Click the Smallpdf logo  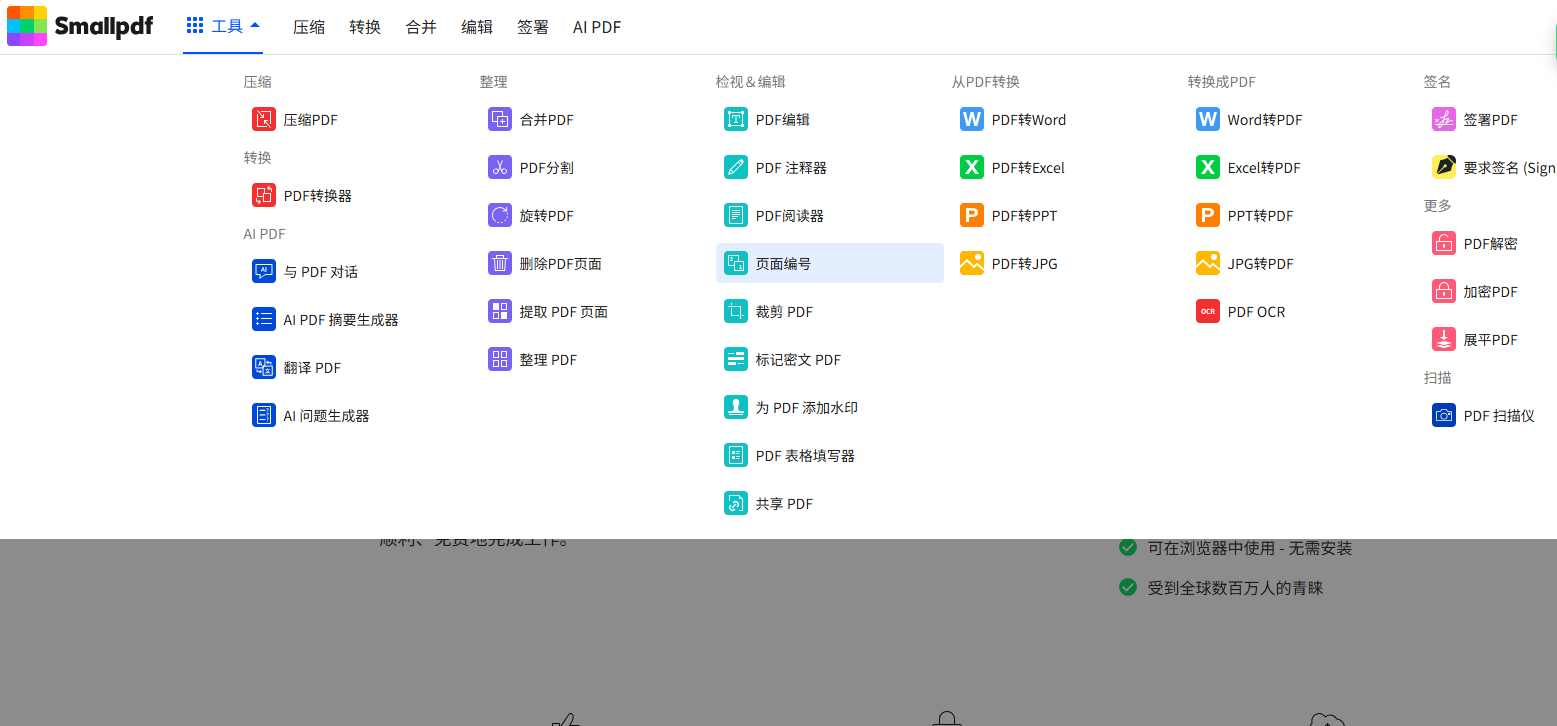click(80, 26)
